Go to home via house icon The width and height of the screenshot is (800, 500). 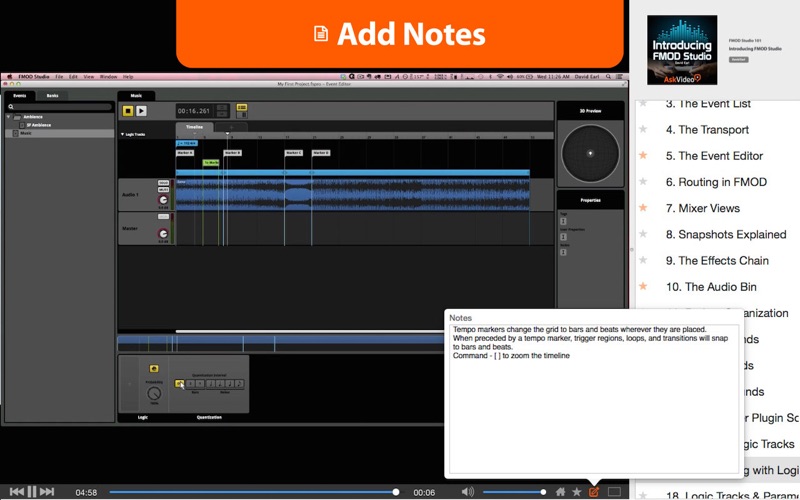pos(561,492)
